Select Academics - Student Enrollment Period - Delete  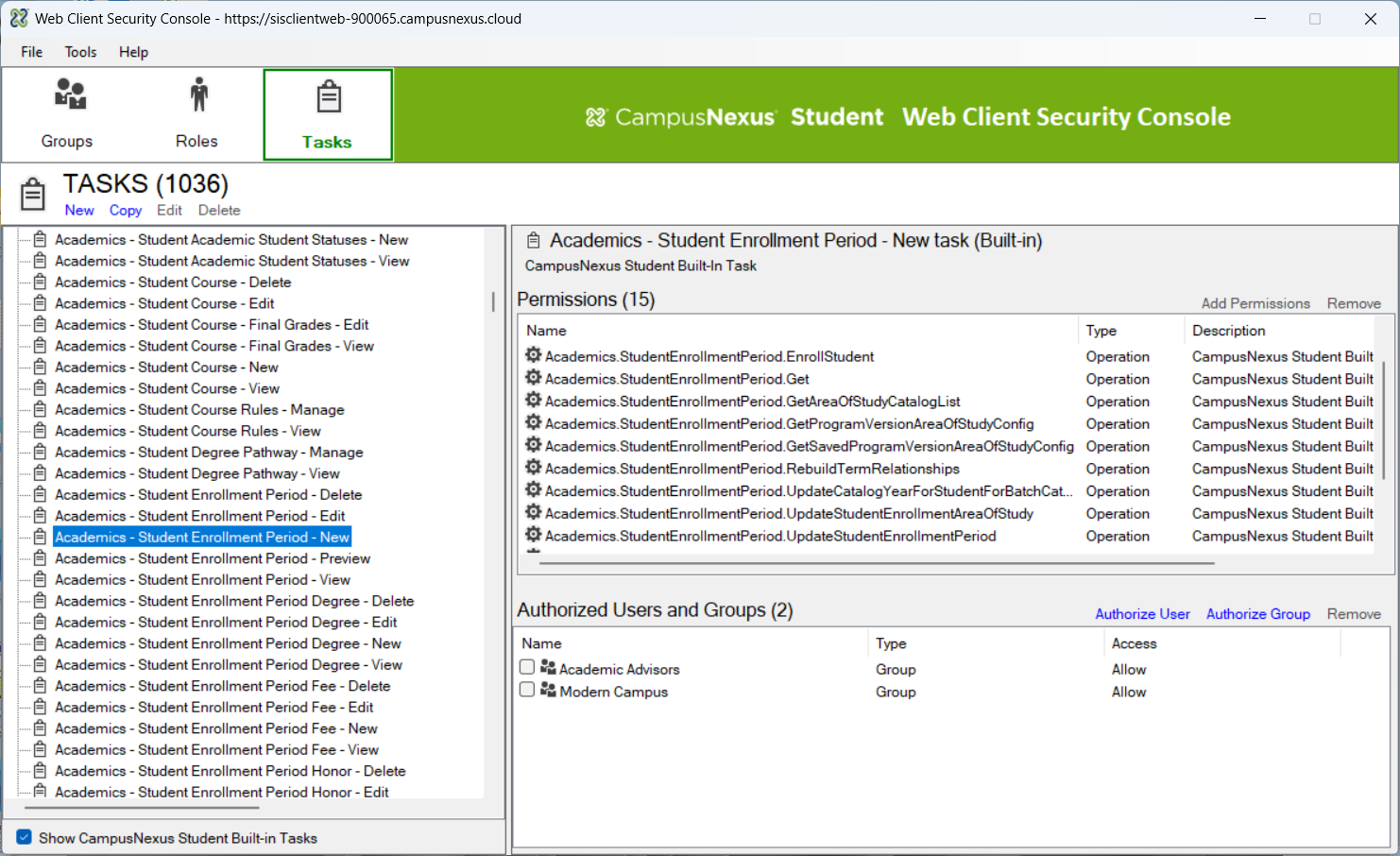pyautogui.click(x=209, y=494)
